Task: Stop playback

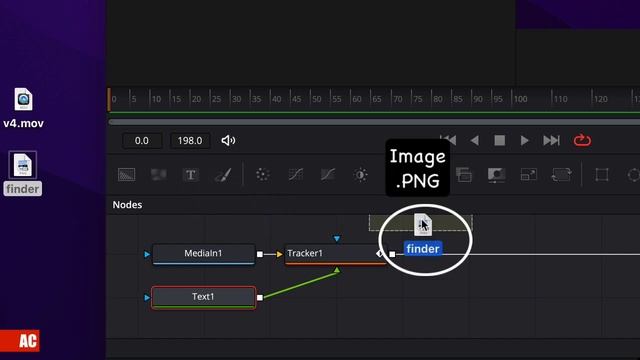Action: tap(500, 140)
